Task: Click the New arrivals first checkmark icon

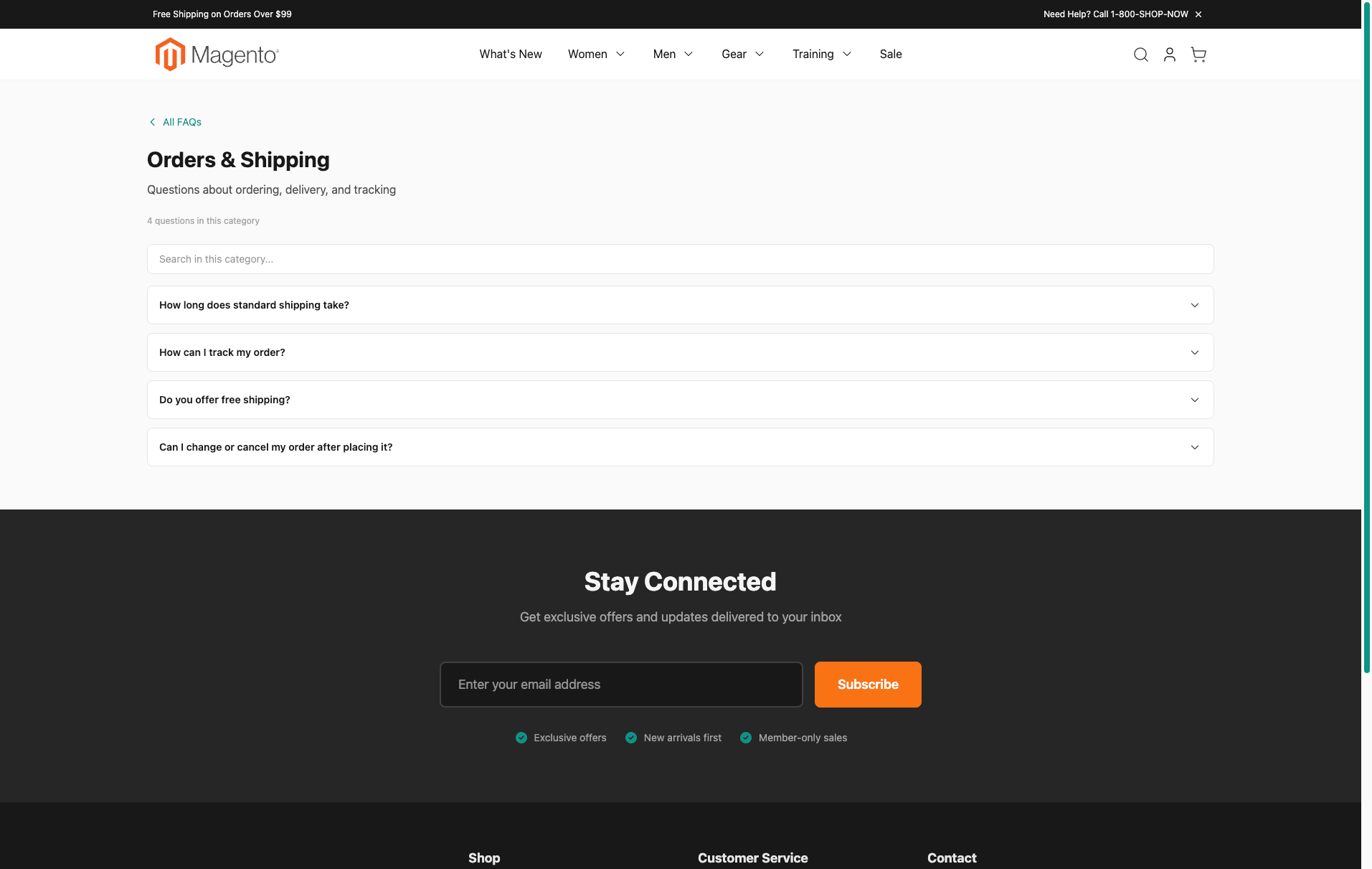Action: 631,738
